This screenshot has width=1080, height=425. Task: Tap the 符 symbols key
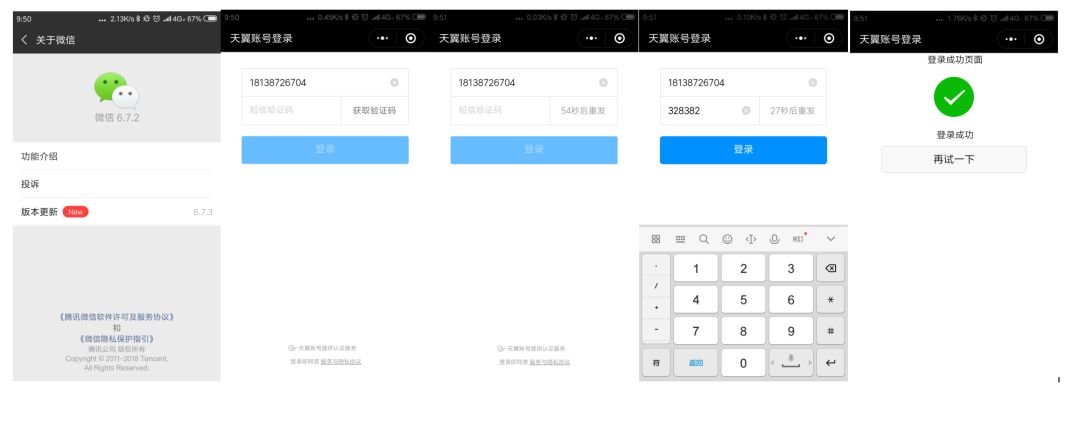click(656, 363)
